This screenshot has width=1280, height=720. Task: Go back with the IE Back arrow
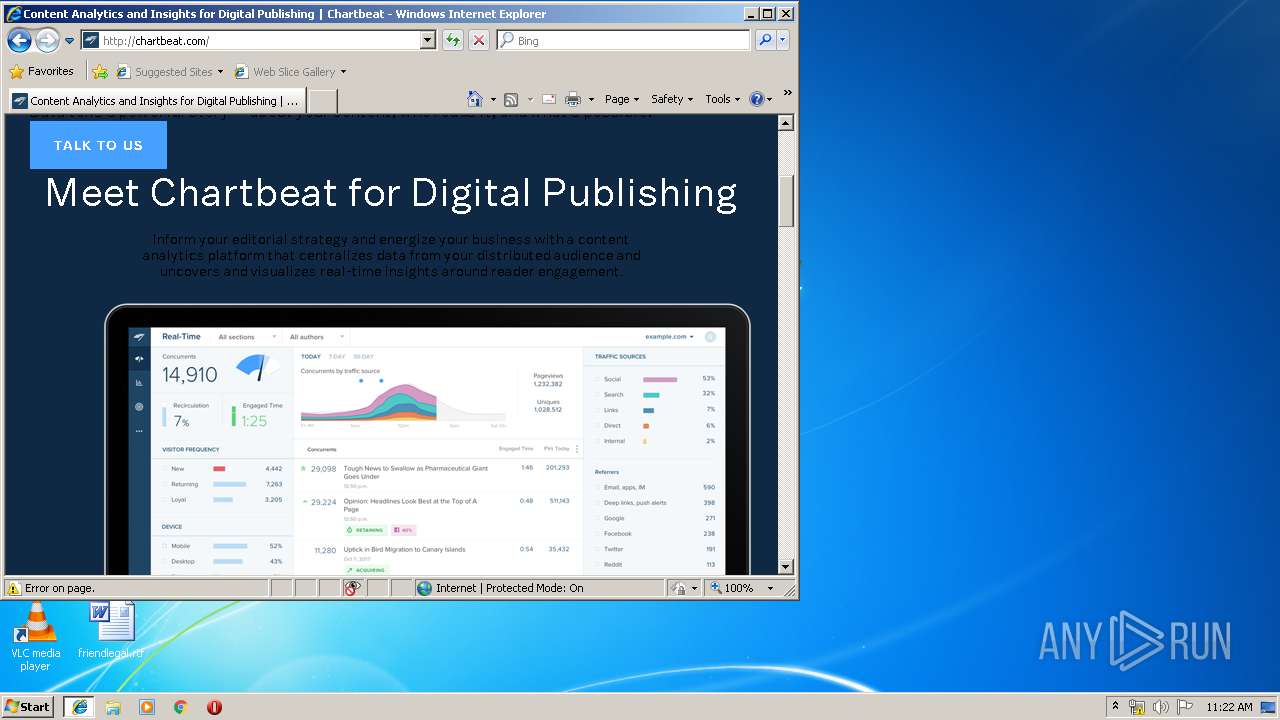pyautogui.click(x=19, y=40)
